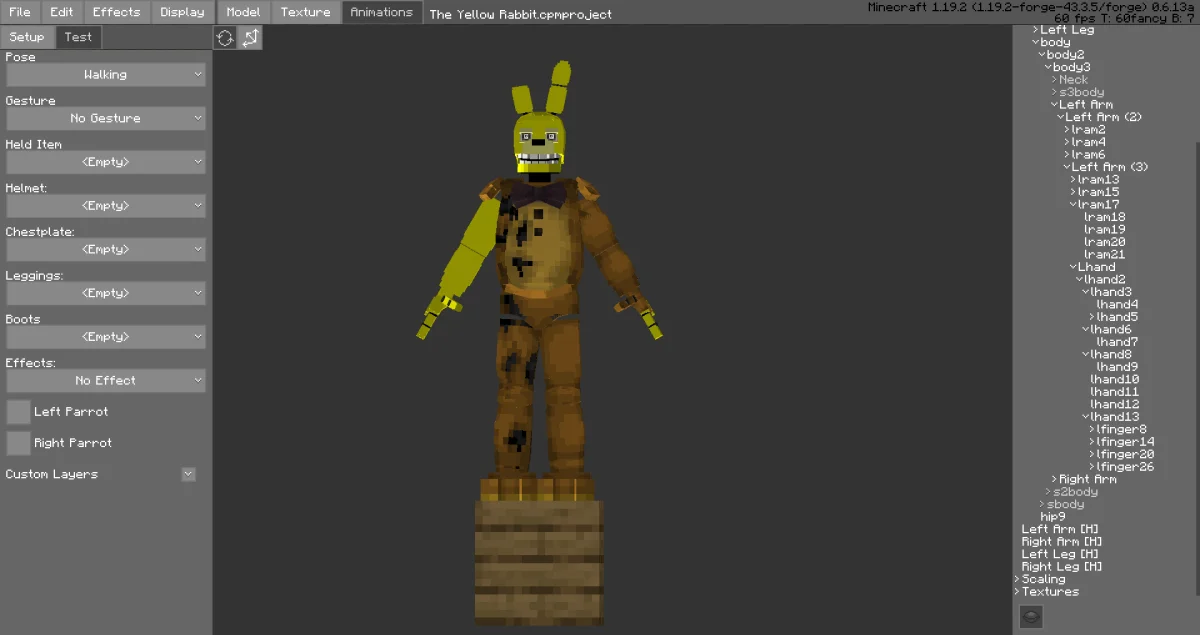The image size is (1200, 635).
Task: Select the lram21 tree item
Action: pyautogui.click(x=1105, y=255)
